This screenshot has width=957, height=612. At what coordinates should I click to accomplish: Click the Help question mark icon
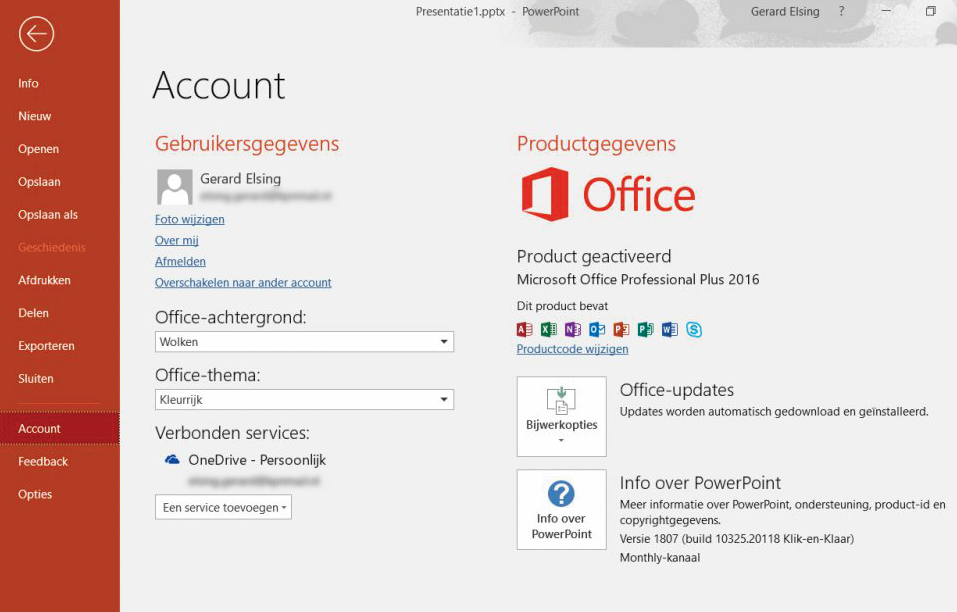841,12
